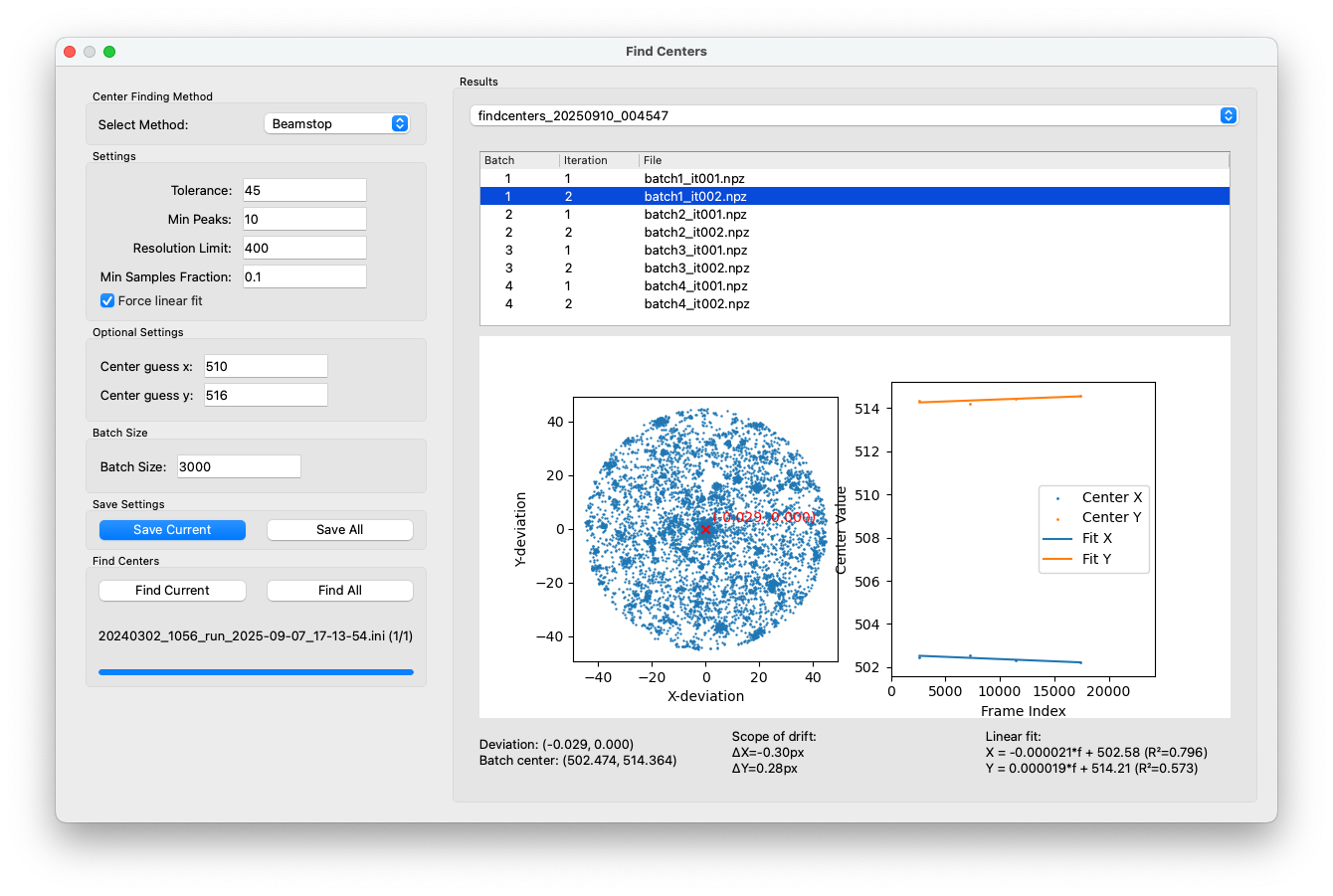This screenshot has width=1333, height=896.
Task: Click the Tolerance input field
Action: [x=304, y=190]
